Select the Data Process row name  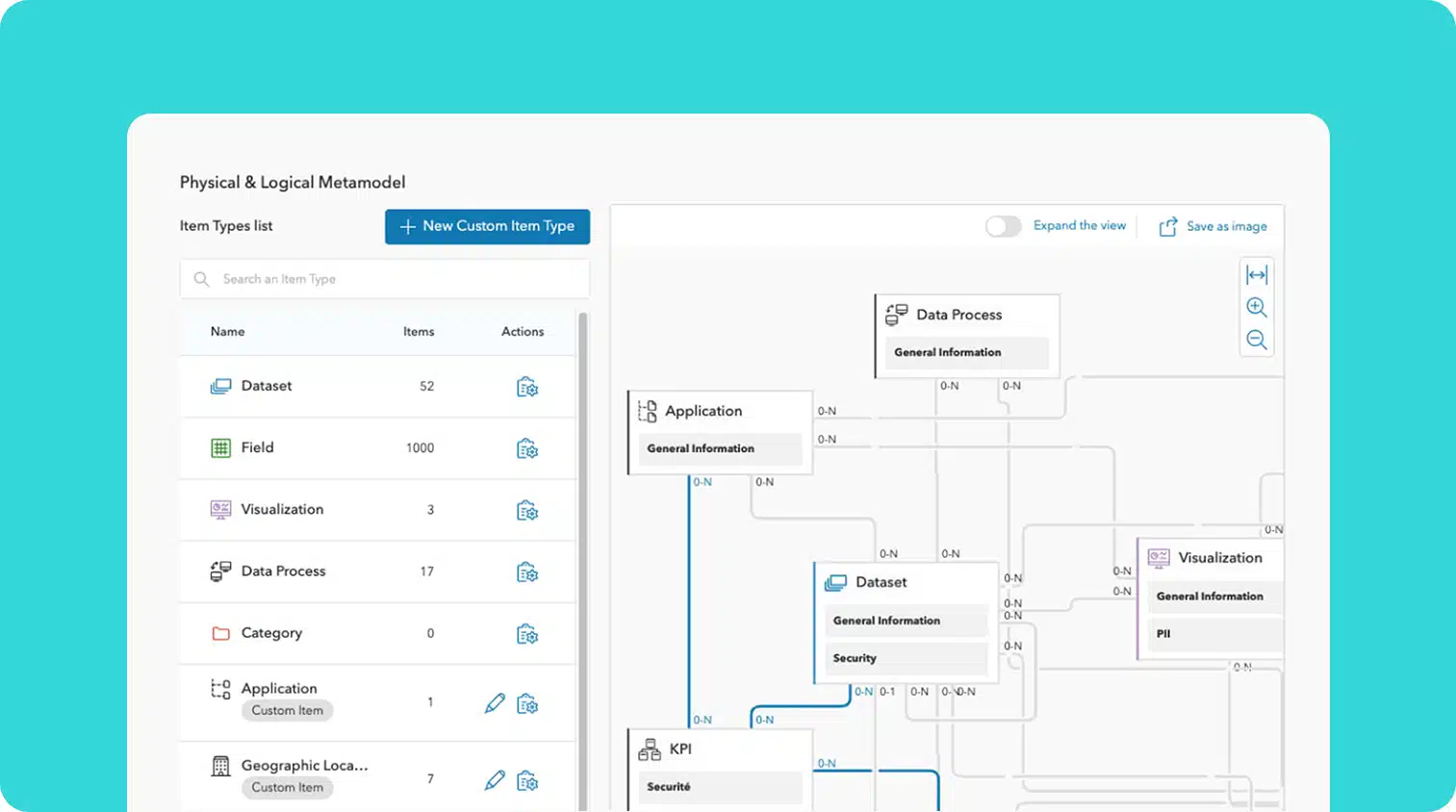283,571
